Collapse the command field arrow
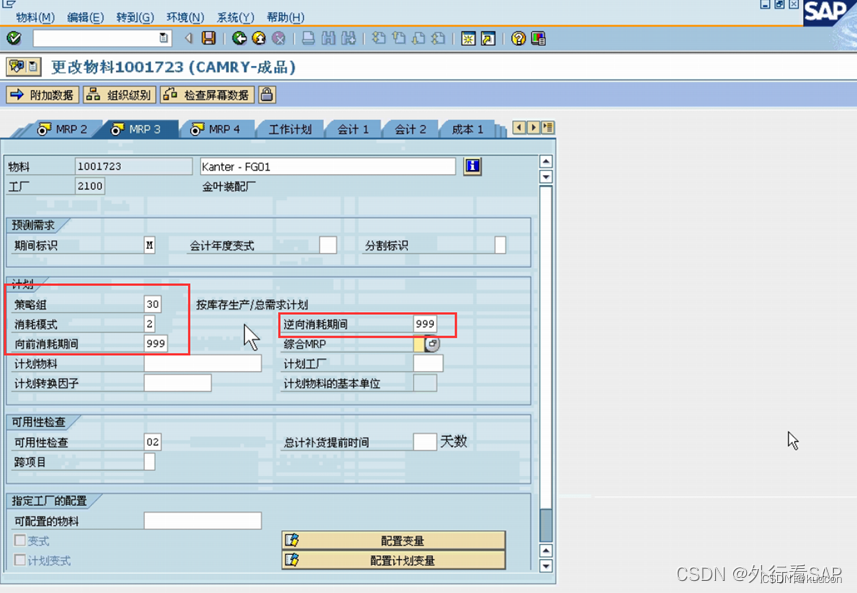This screenshot has height=593, width=857. [x=189, y=38]
